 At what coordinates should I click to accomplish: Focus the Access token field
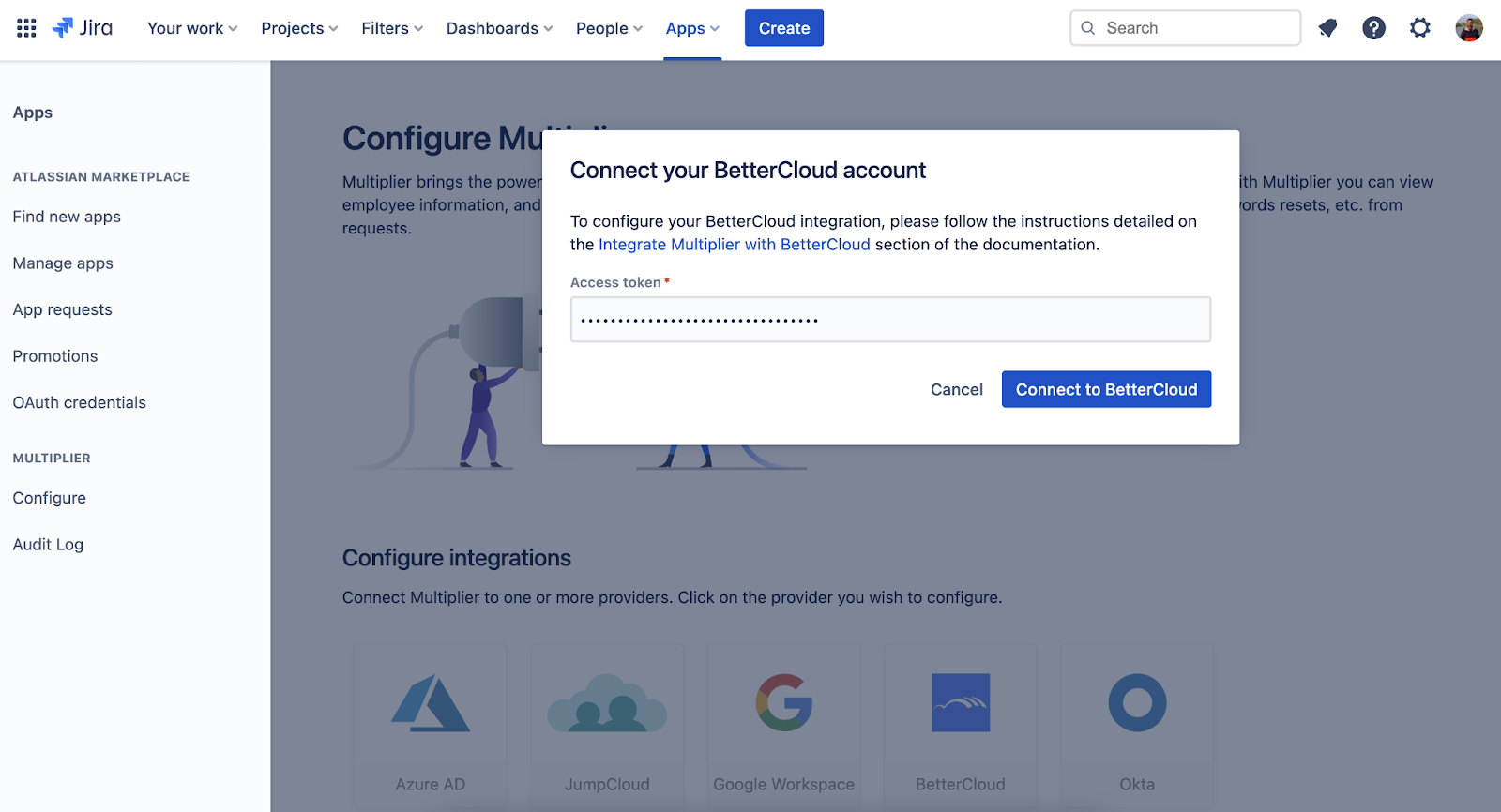pyautogui.click(x=890, y=320)
